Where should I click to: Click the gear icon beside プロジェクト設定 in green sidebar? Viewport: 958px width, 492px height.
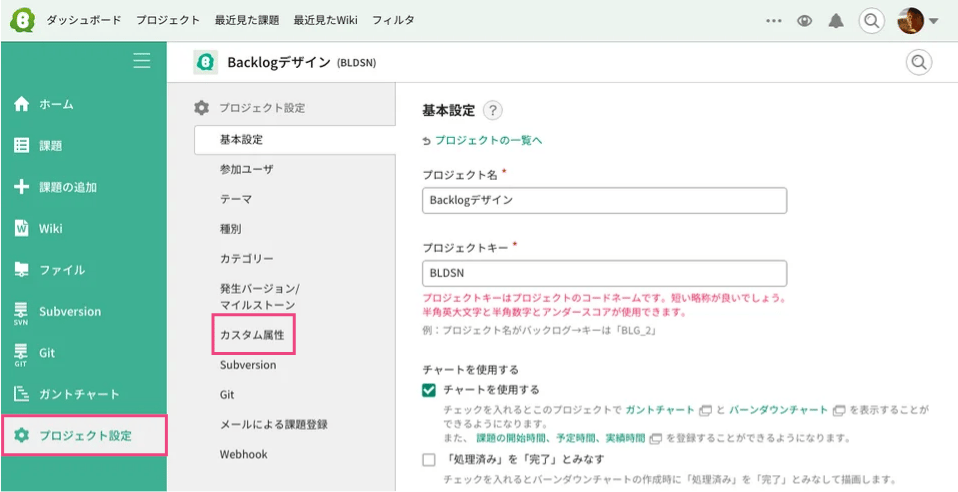[21, 436]
